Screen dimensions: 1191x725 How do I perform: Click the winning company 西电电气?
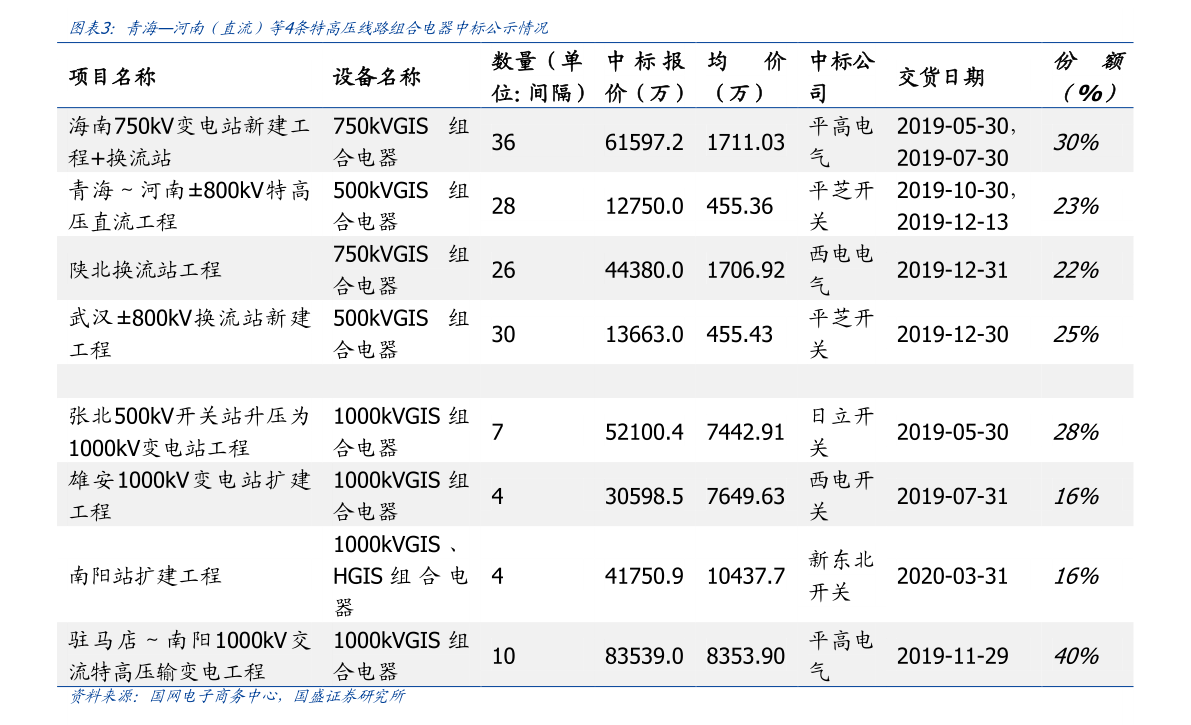click(x=842, y=270)
